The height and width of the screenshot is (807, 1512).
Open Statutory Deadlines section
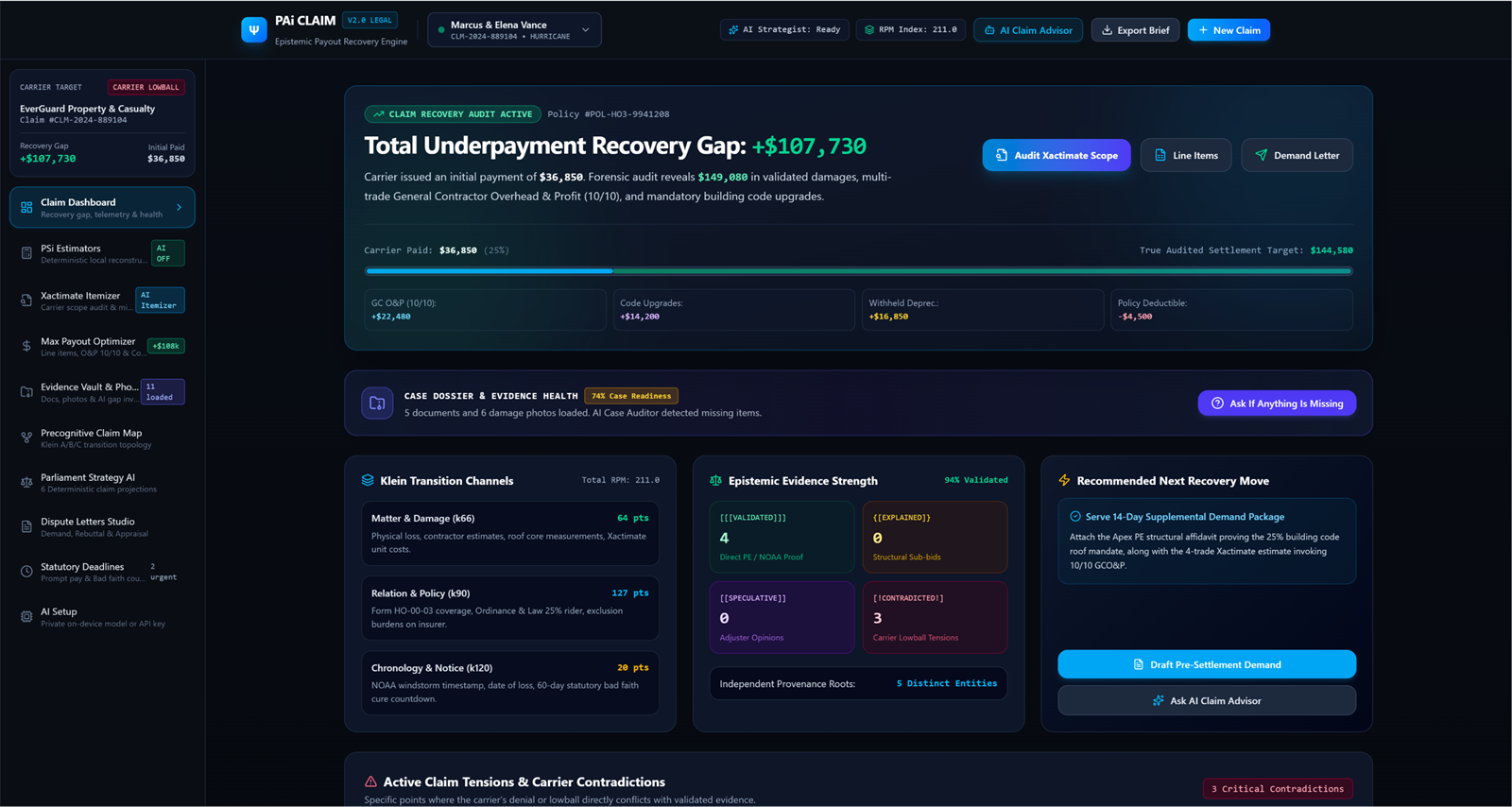tap(102, 572)
